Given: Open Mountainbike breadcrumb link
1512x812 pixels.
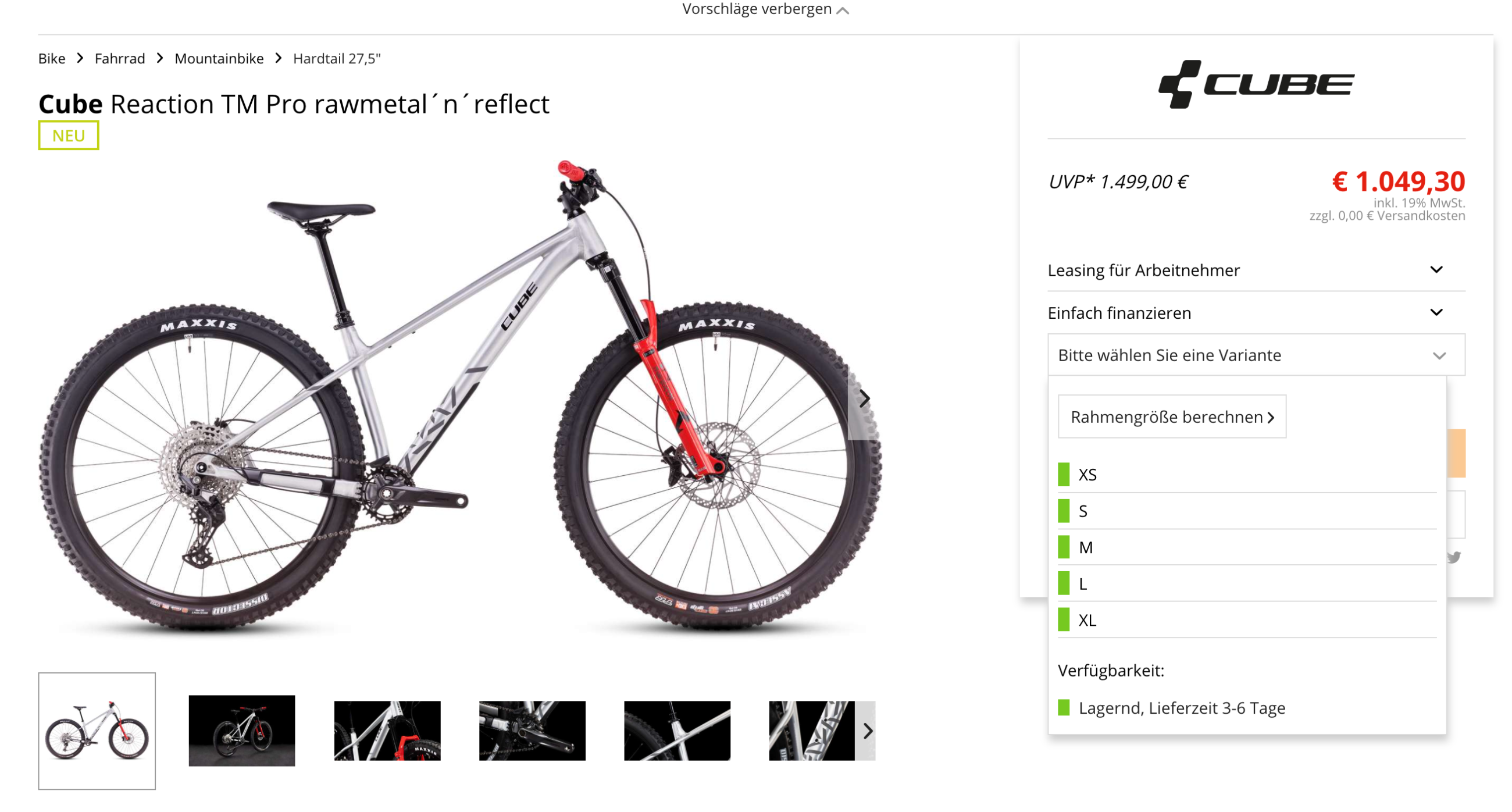Looking at the screenshot, I should (219, 59).
